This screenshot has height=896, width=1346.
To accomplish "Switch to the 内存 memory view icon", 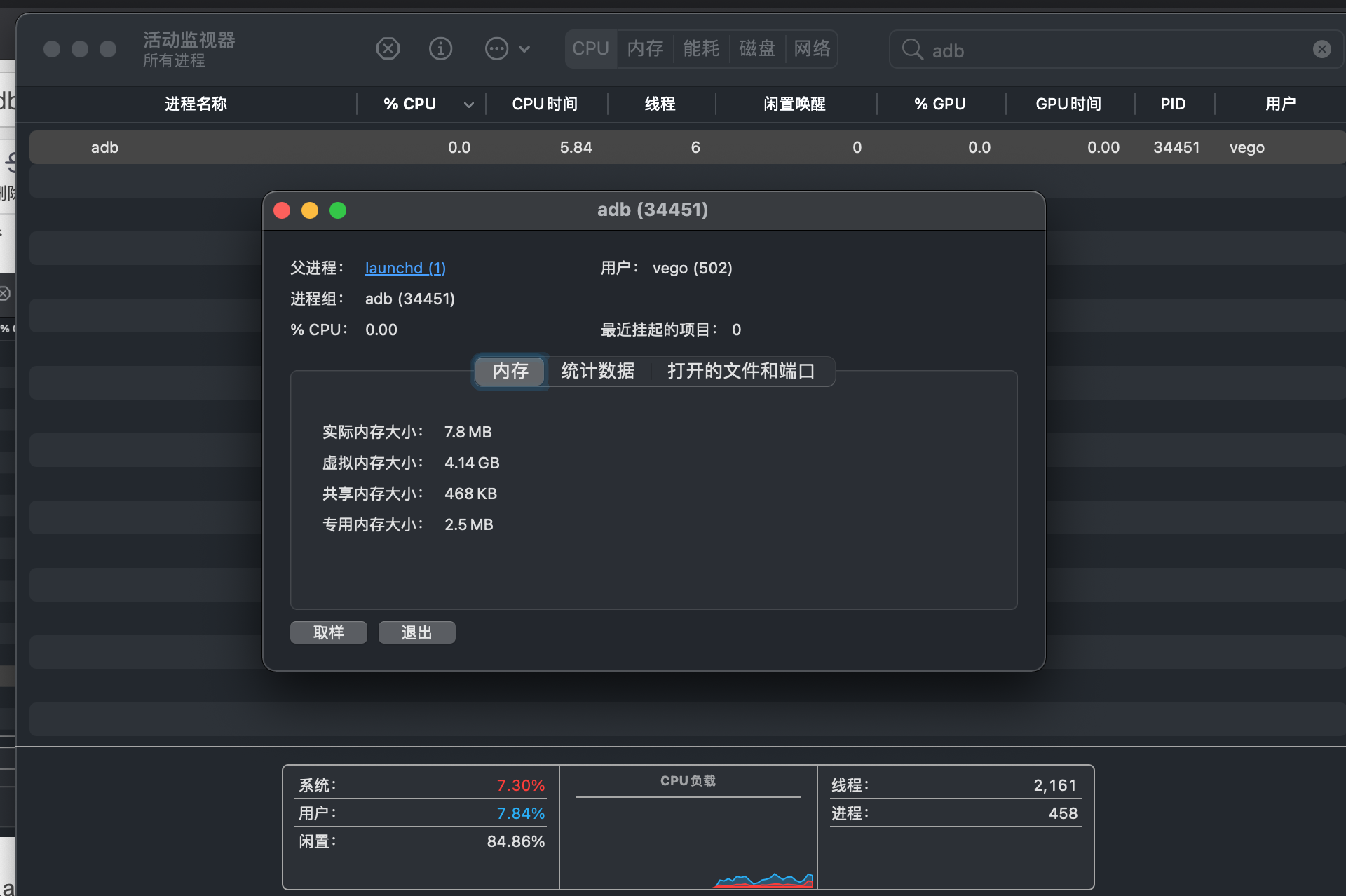I will point(644,48).
